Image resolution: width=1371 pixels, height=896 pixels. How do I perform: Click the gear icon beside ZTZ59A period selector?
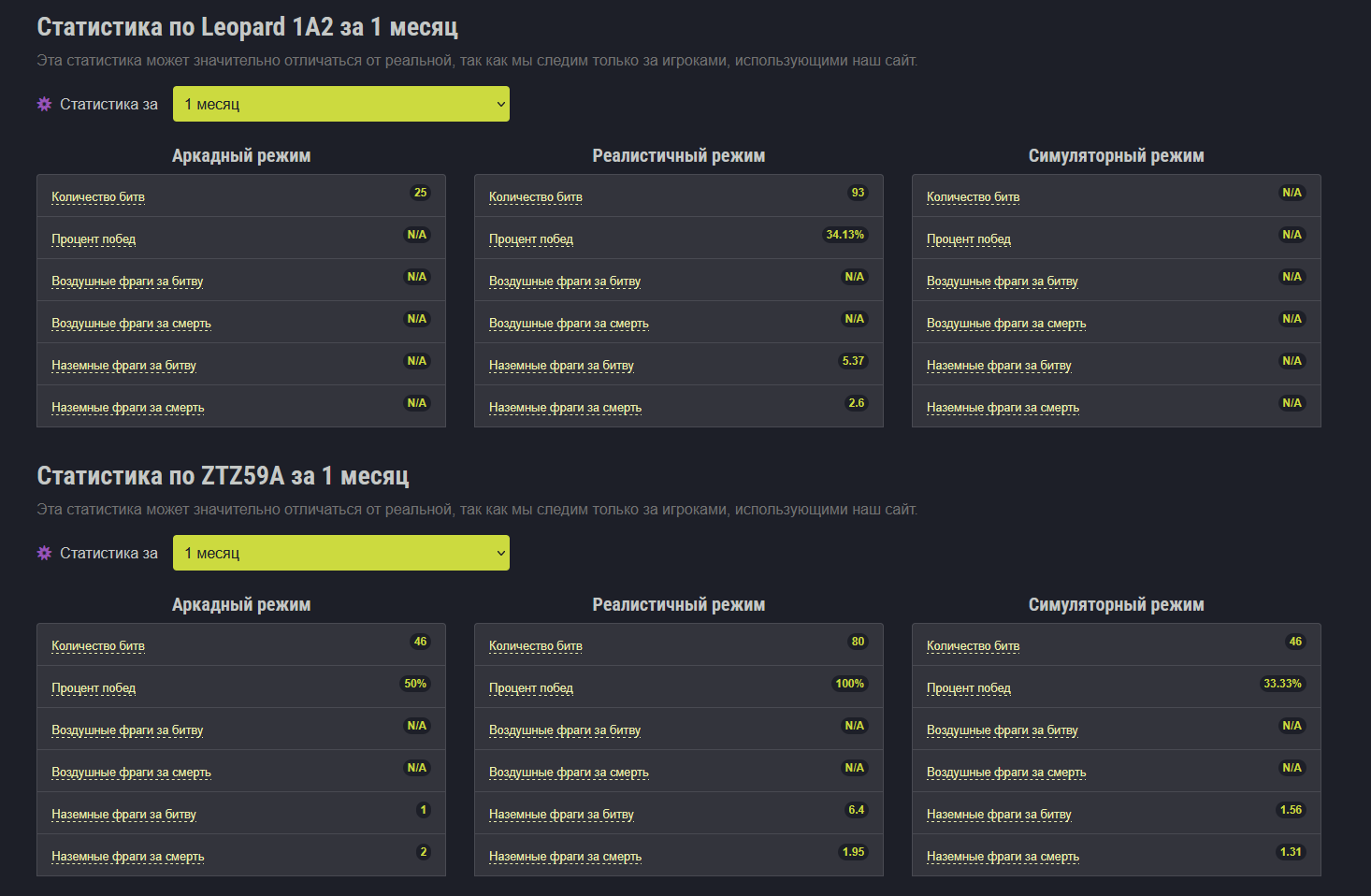(x=44, y=553)
